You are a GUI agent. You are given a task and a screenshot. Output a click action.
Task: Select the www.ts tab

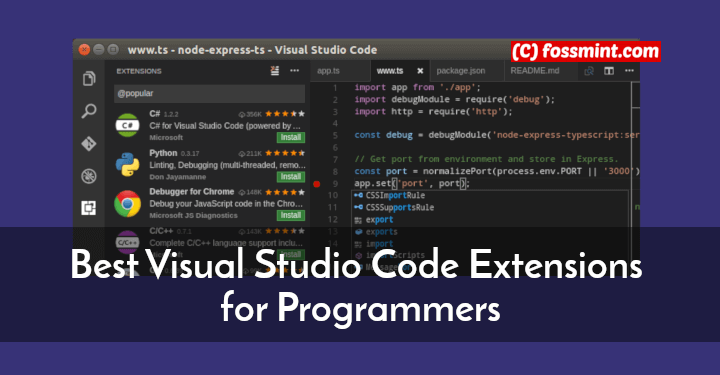click(390, 71)
